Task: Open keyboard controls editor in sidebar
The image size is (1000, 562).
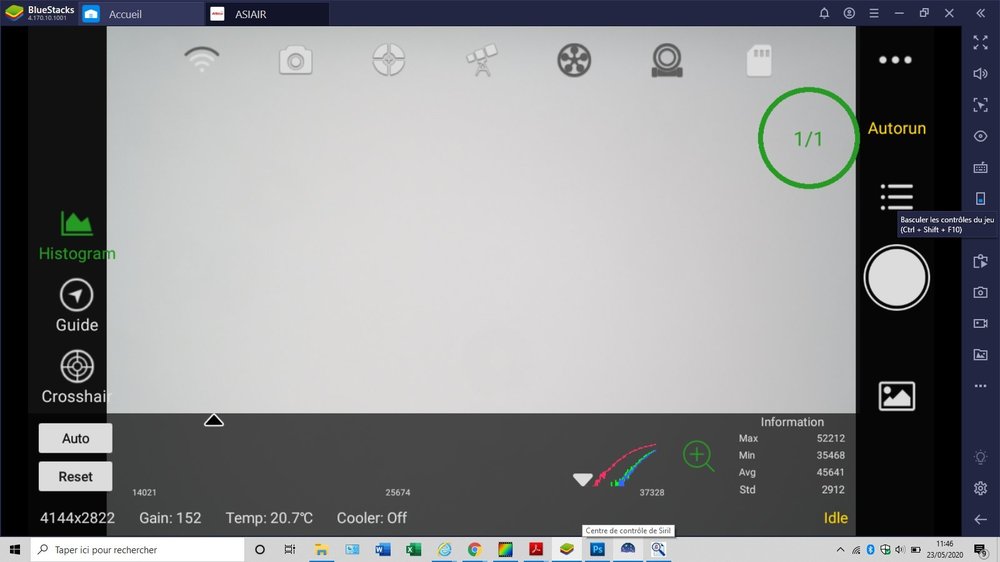Action: tap(980, 168)
